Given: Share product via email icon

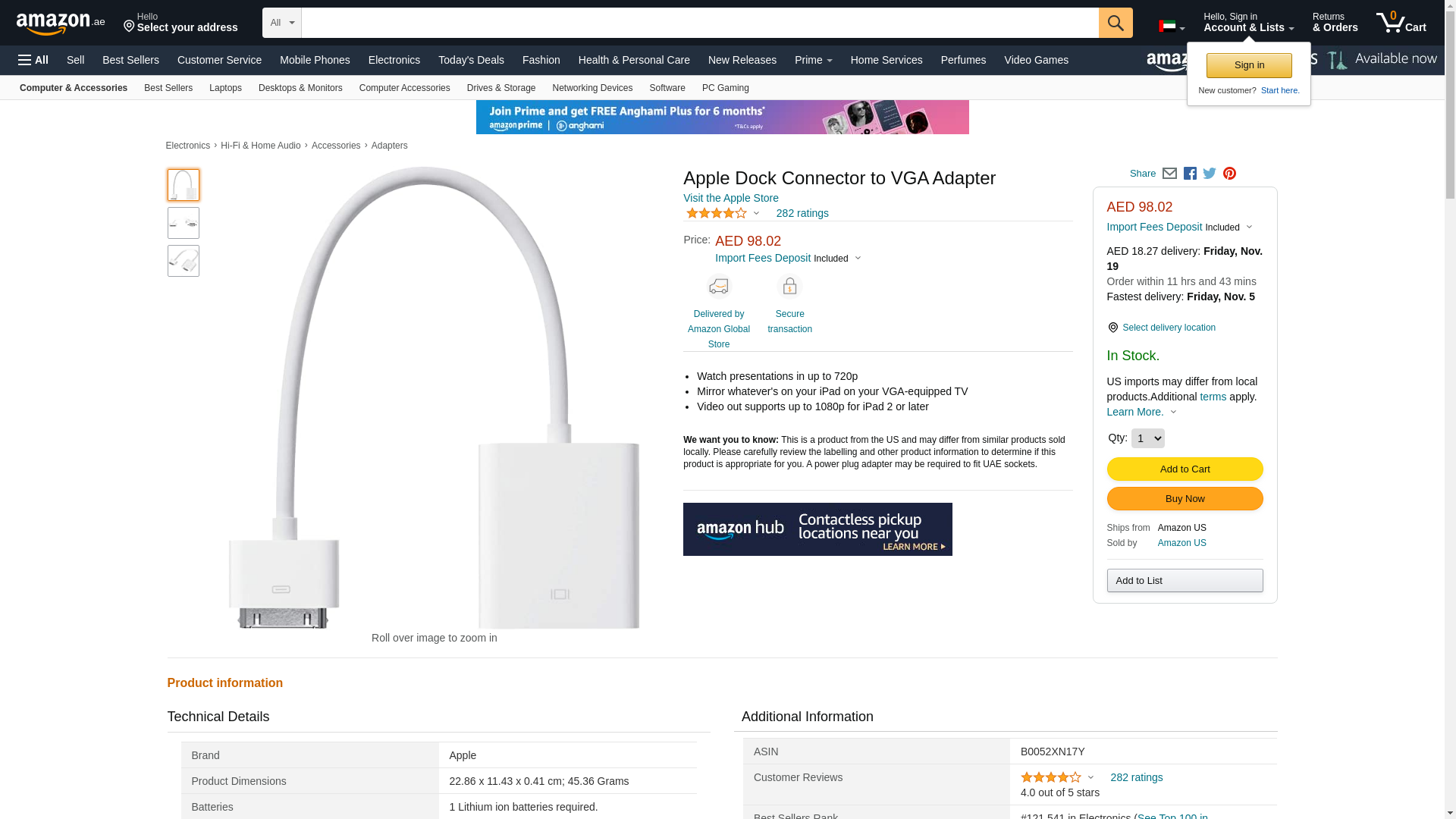Looking at the screenshot, I should 1169,174.
